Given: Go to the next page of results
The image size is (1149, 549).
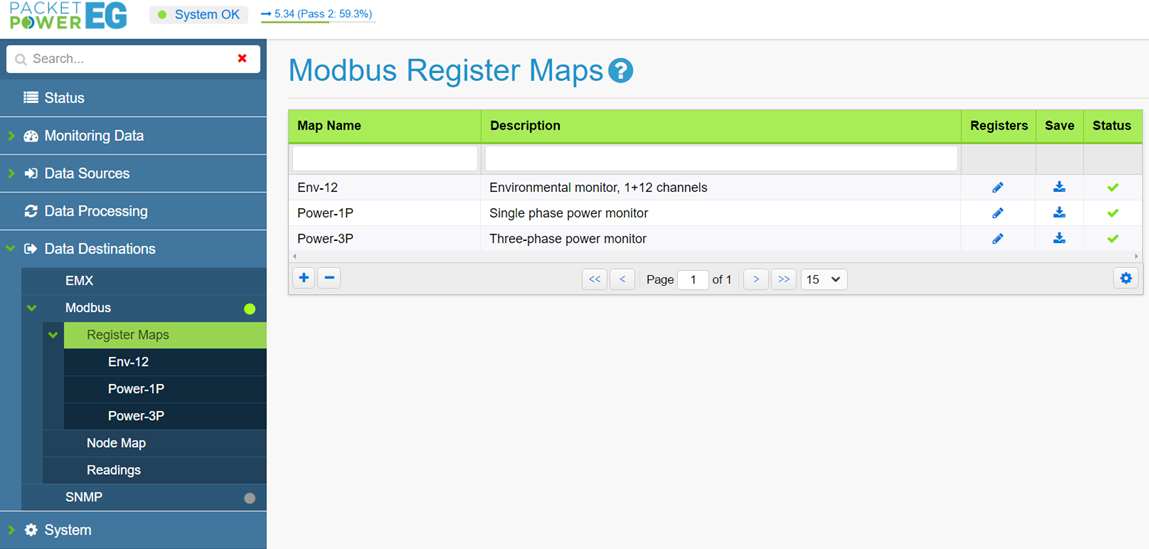Looking at the screenshot, I should click(756, 280).
